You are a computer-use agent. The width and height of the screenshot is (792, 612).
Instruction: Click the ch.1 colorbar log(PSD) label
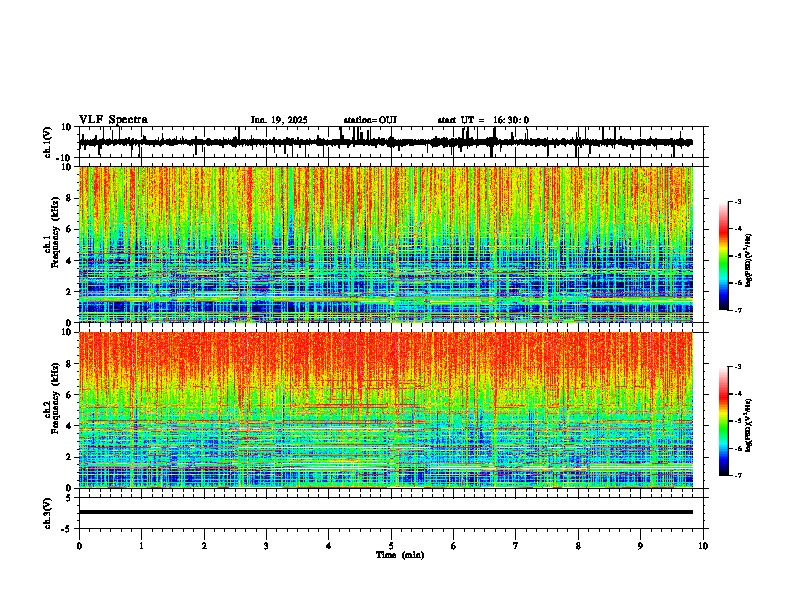tap(749, 260)
